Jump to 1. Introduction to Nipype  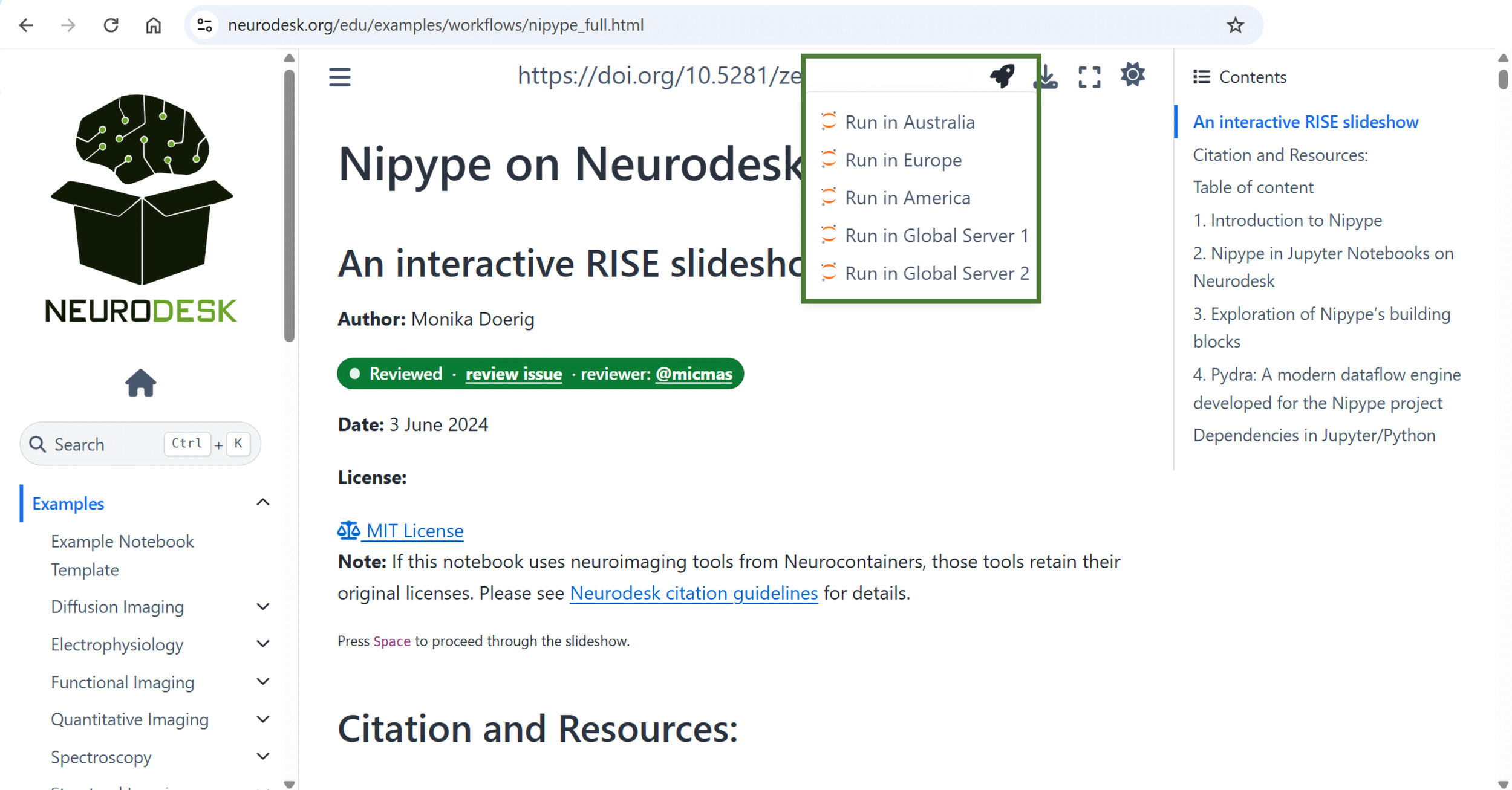click(1288, 221)
